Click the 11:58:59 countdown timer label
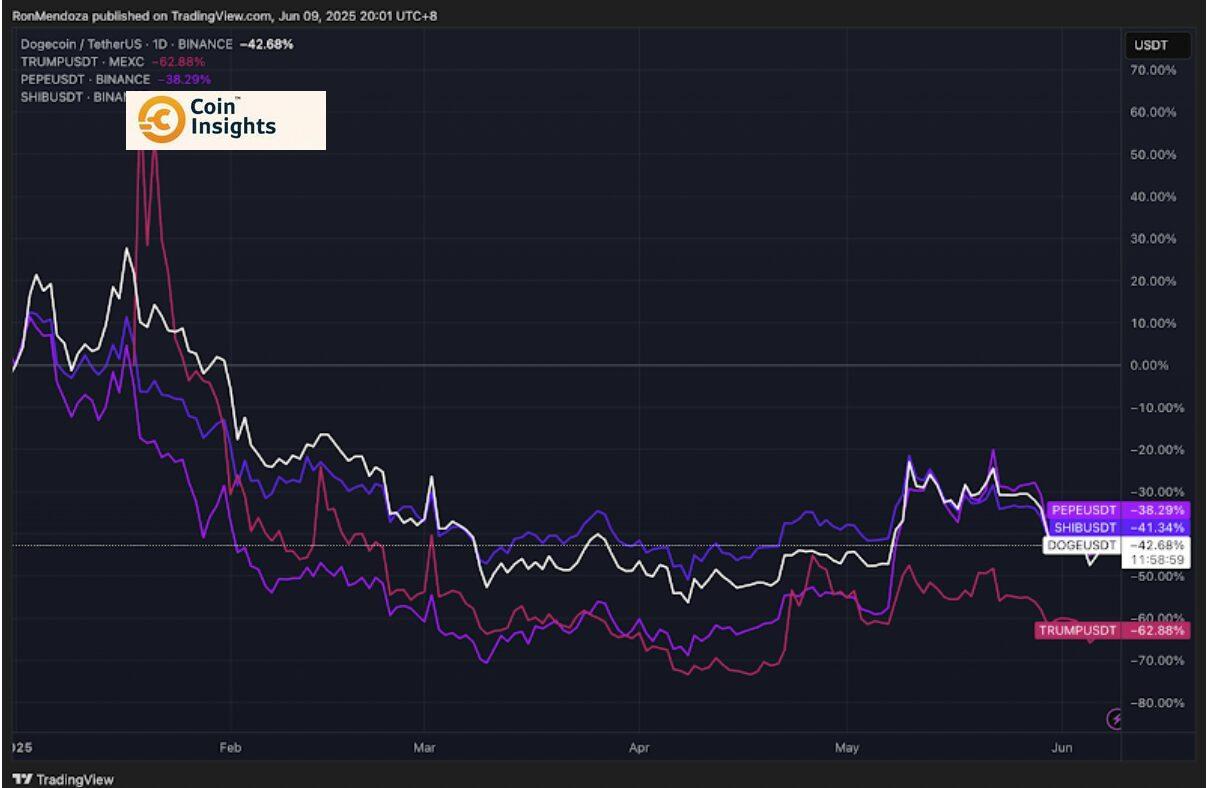 click(1158, 560)
